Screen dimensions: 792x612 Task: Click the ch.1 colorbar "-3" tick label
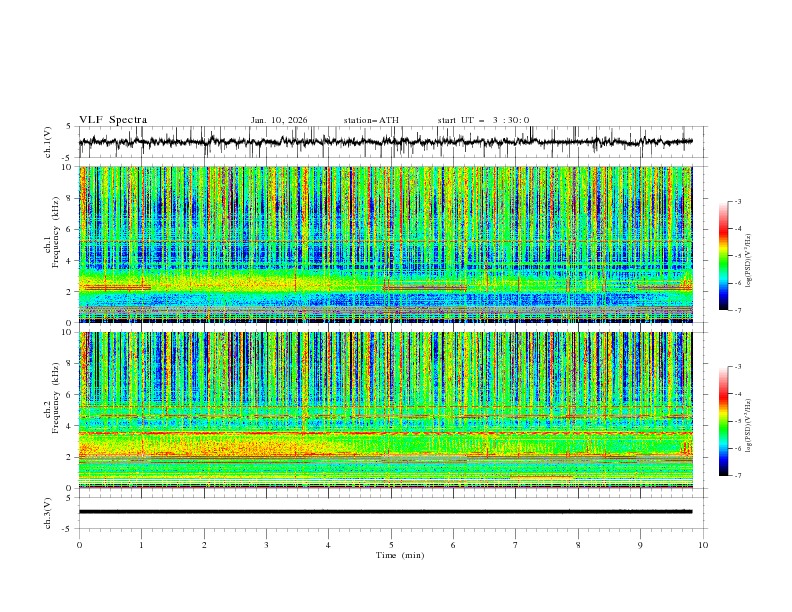coord(738,201)
